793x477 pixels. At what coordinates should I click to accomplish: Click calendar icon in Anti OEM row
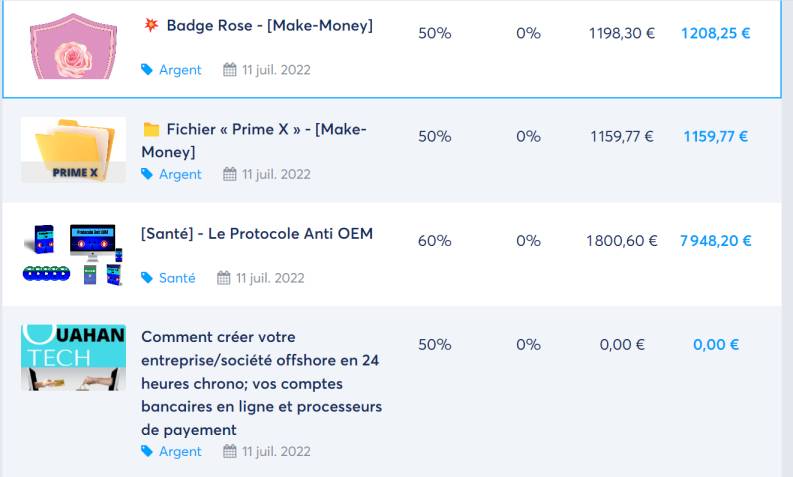pos(223,278)
